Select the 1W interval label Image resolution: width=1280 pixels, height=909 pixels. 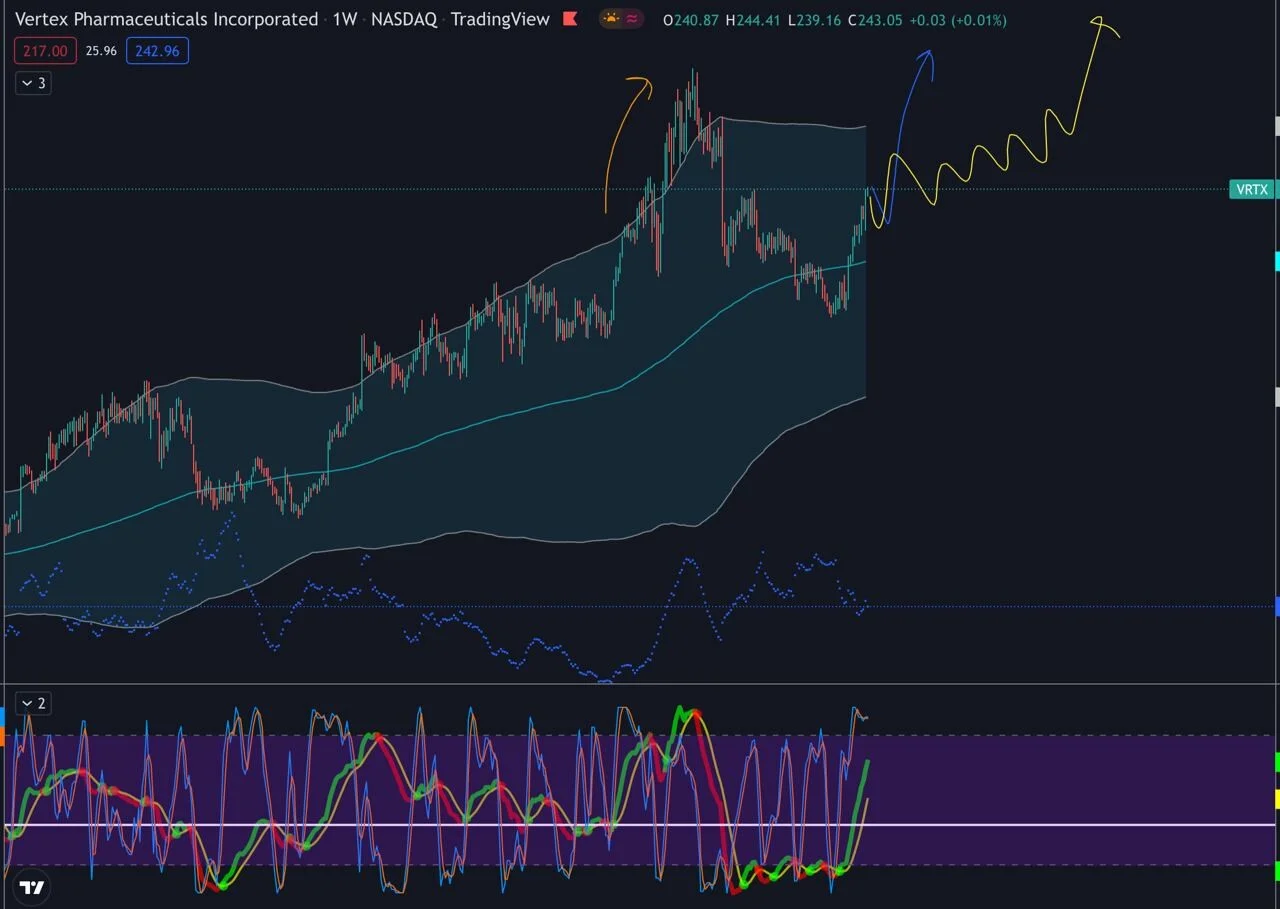tap(344, 19)
